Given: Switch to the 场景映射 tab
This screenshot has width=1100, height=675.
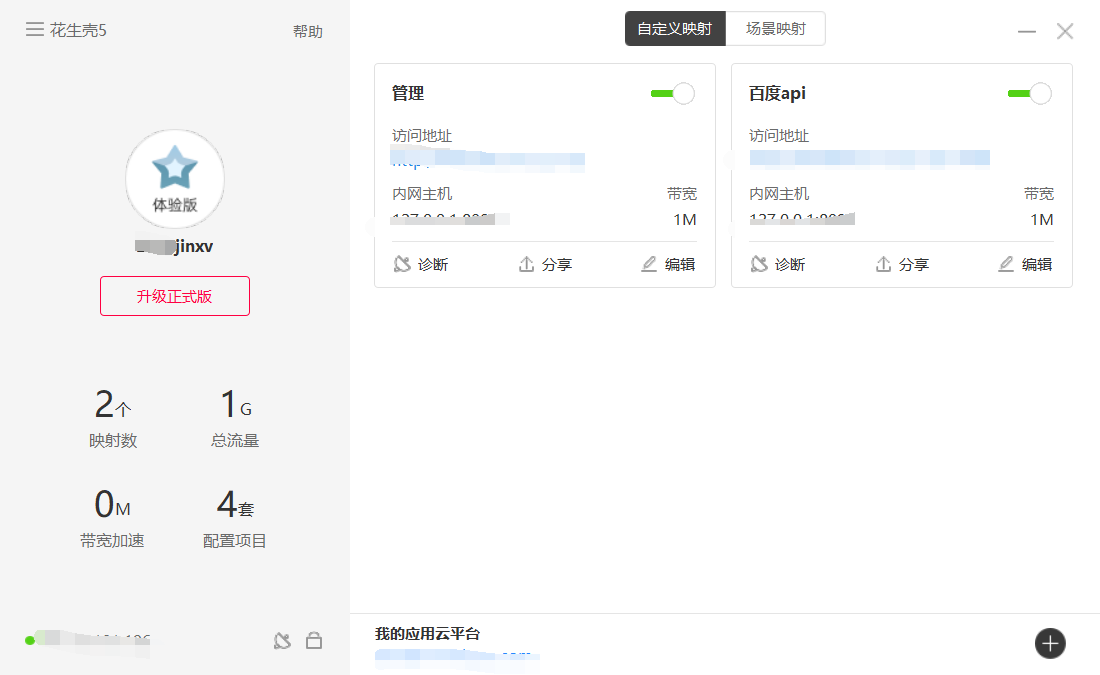Looking at the screenshot, I should [775, 29].
